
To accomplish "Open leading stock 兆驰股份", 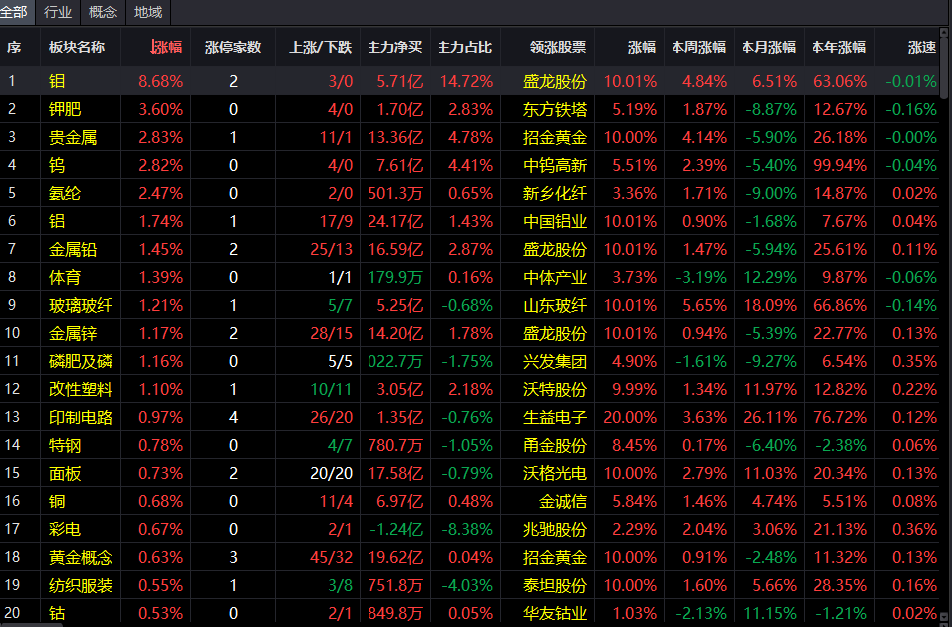I will (555, 529).
